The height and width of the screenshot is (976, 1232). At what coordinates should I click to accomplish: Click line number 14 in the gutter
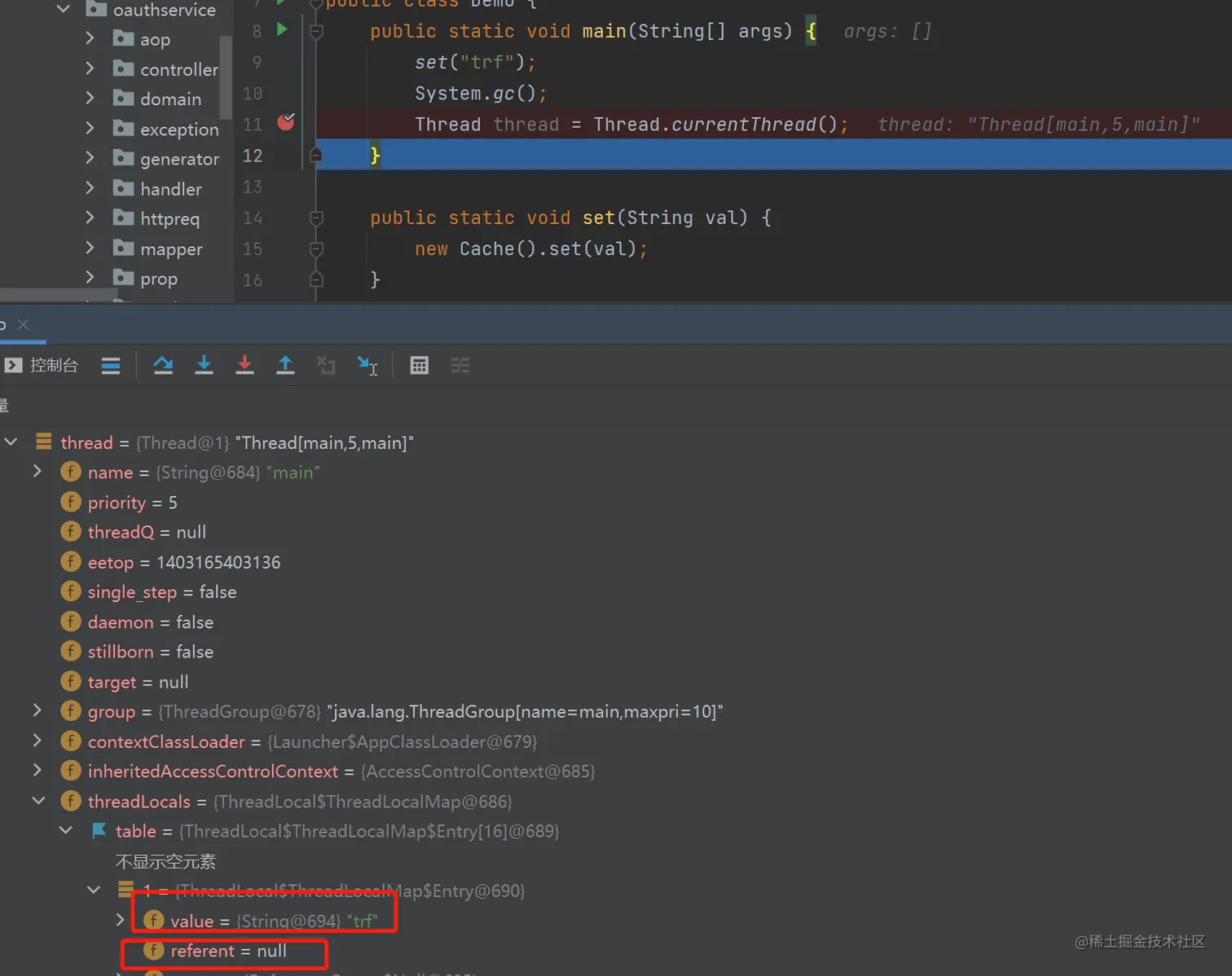[x=253, y=218]
